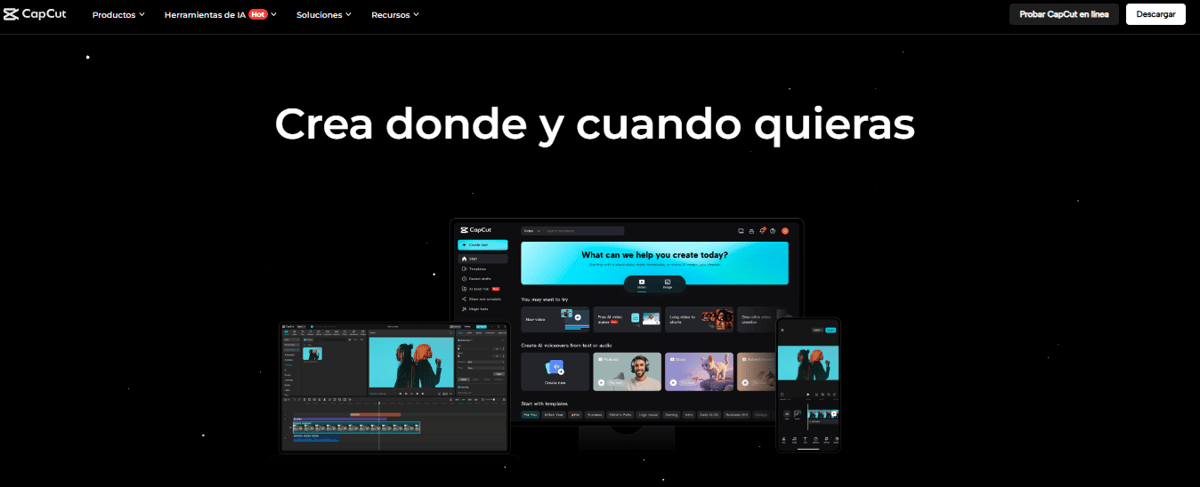1200x487 pixels.
Task: Click the Podcast voiceover thumbnail
Action: pyautogui.click(x=627, y=371)
